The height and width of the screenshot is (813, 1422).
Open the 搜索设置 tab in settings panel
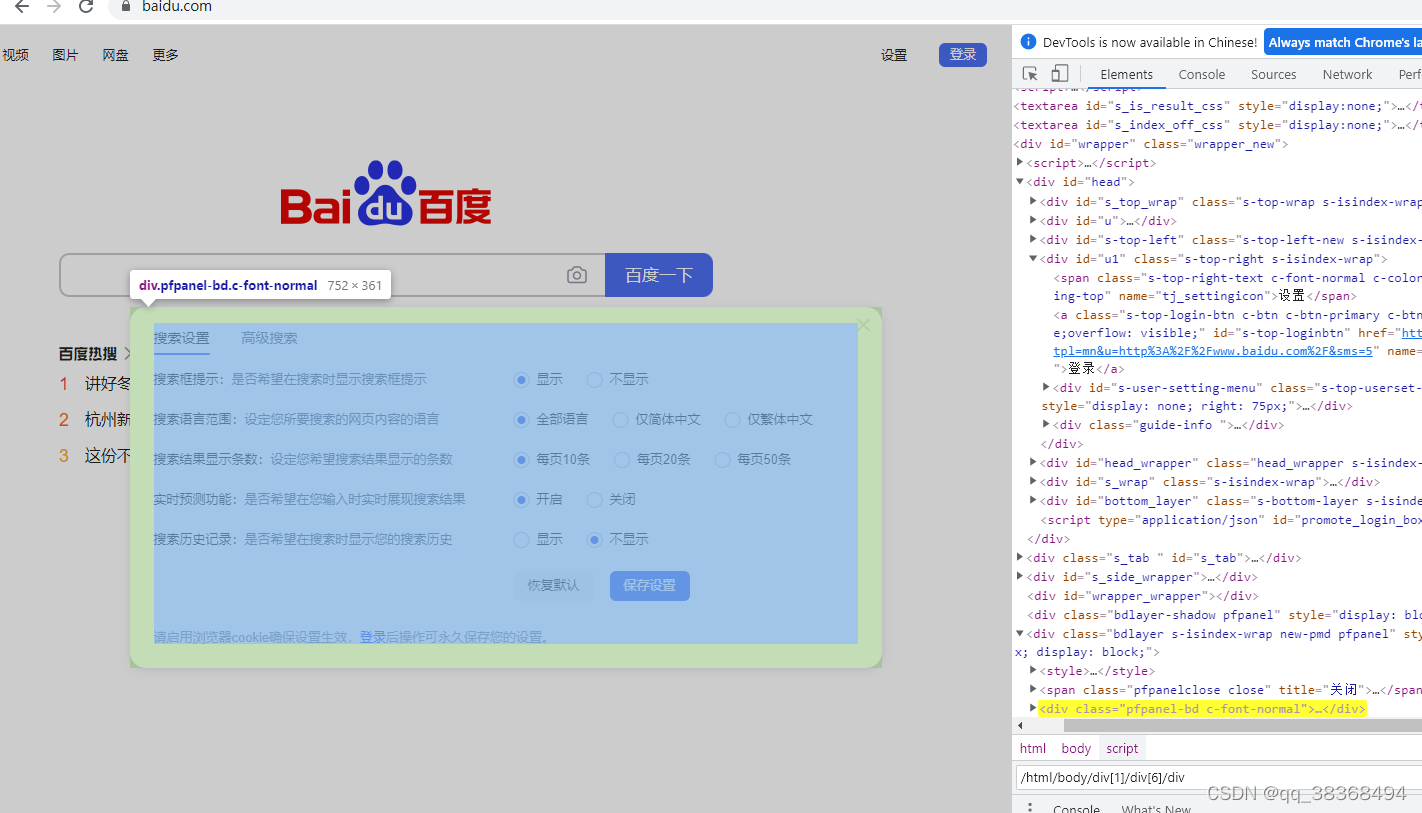tap(181, 338)
